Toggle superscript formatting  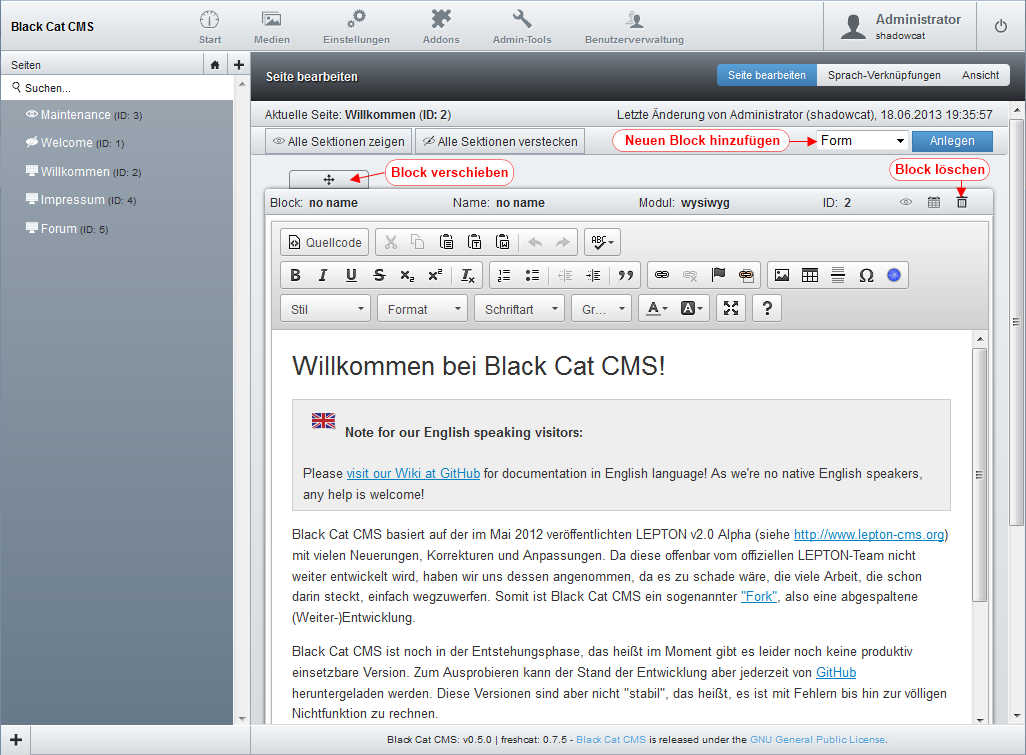click(x=435, y=275)
